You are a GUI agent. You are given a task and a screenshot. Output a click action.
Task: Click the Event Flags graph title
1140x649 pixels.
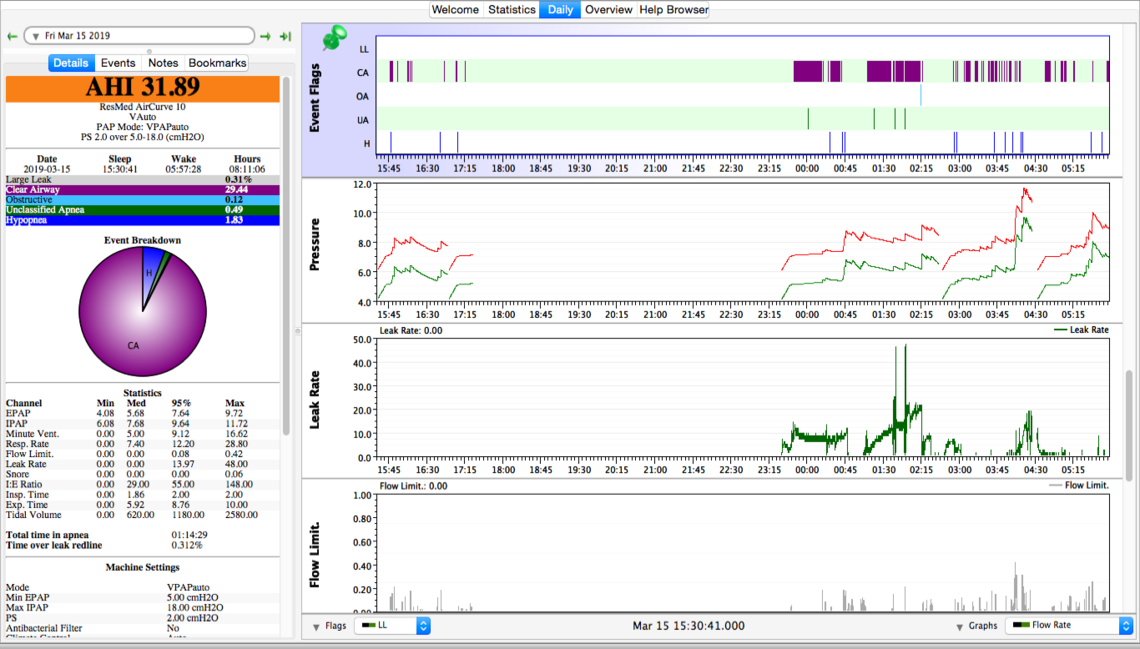tap(315, 97)
